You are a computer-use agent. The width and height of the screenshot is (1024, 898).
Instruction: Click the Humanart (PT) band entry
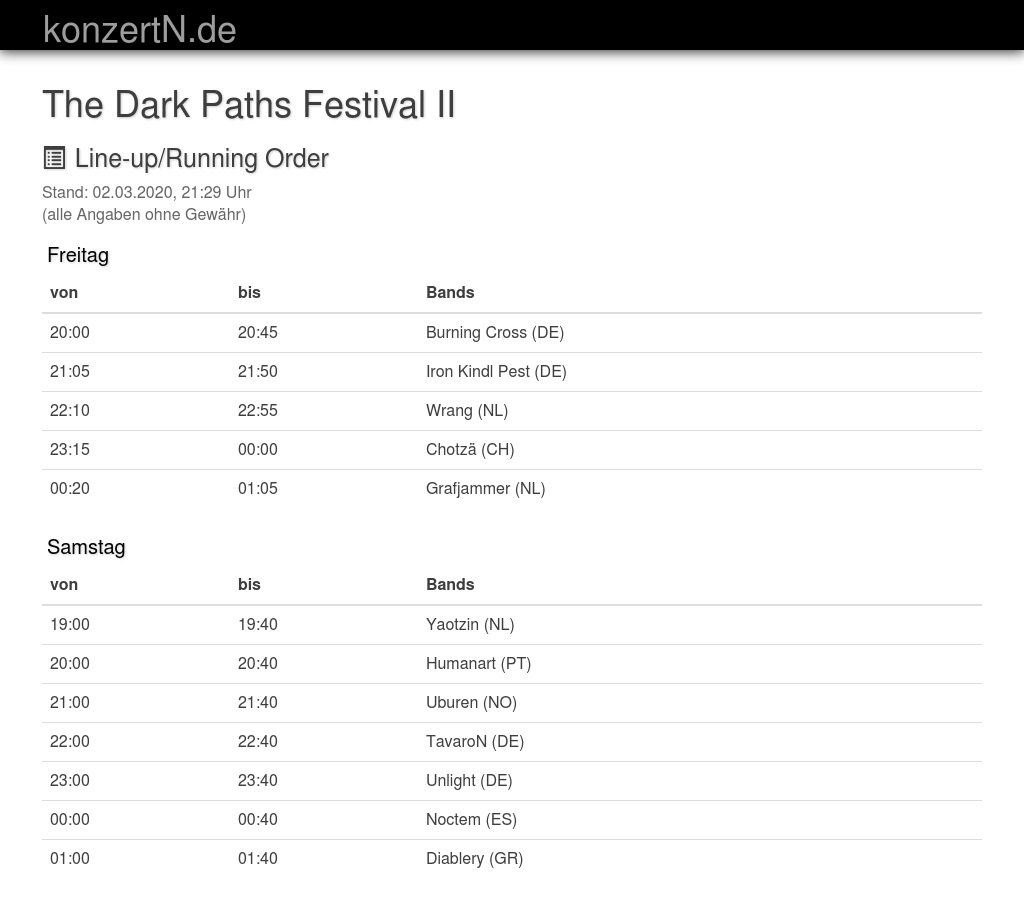(478, 664)
